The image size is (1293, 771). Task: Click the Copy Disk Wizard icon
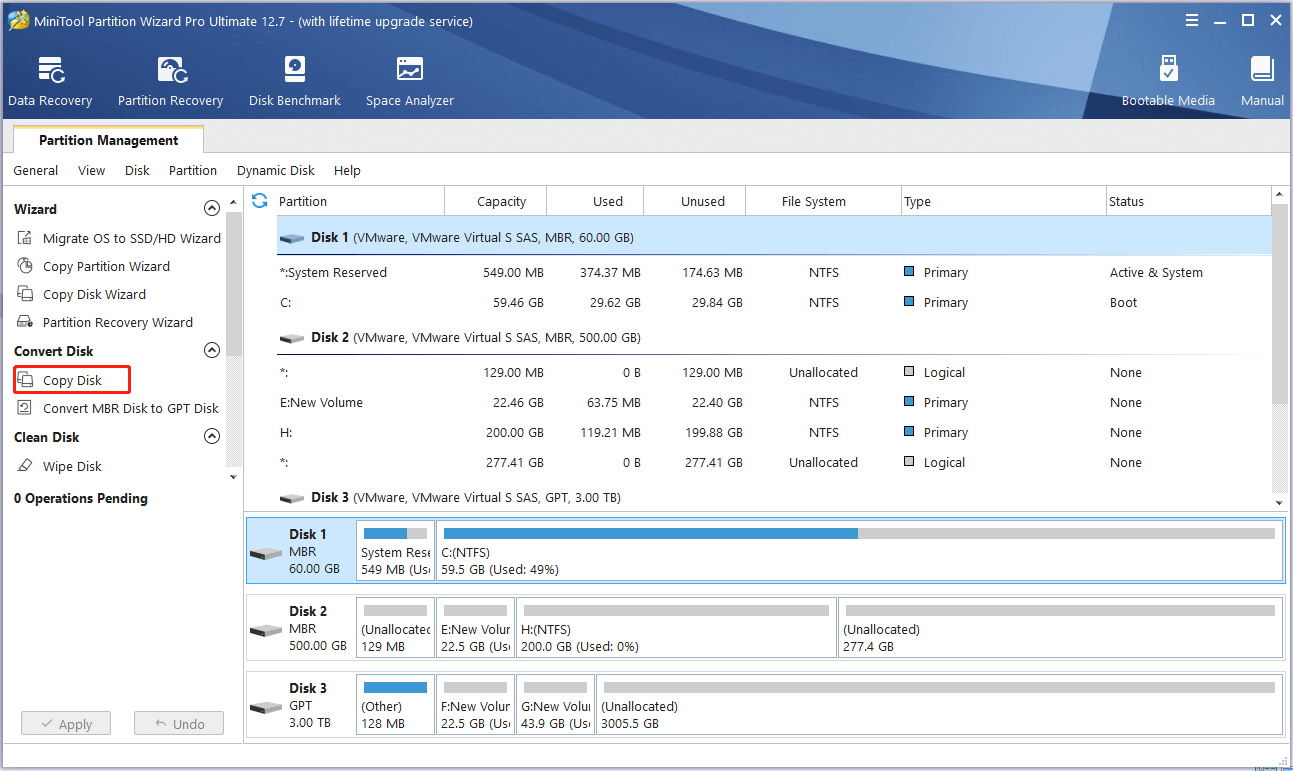click(x=25, y=294)
